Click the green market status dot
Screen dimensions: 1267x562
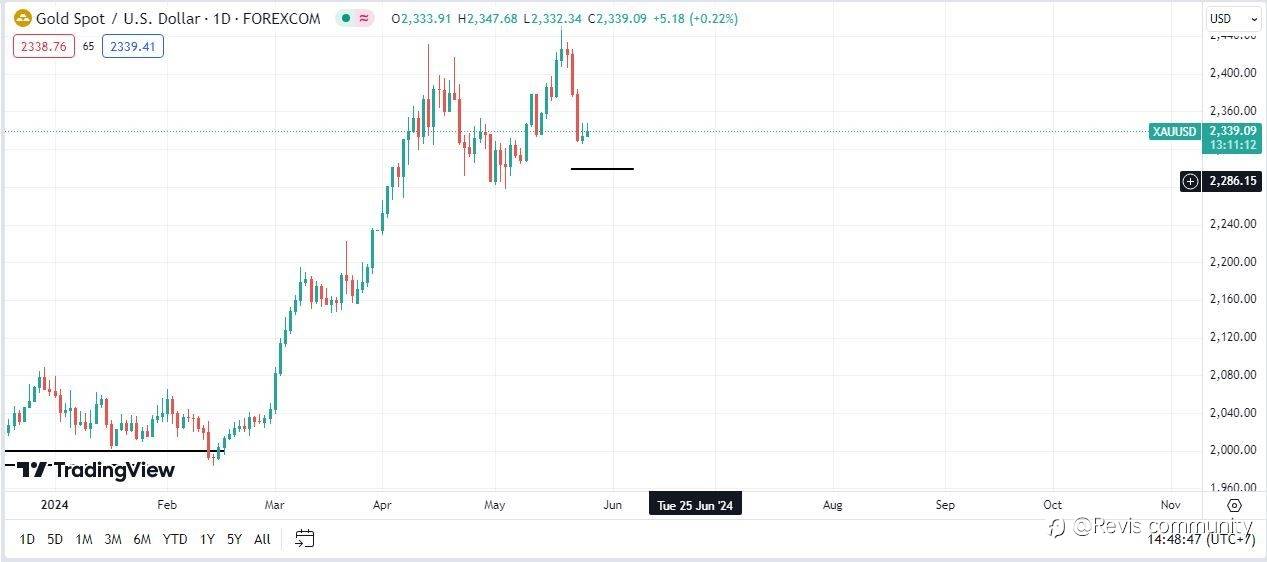345,18
